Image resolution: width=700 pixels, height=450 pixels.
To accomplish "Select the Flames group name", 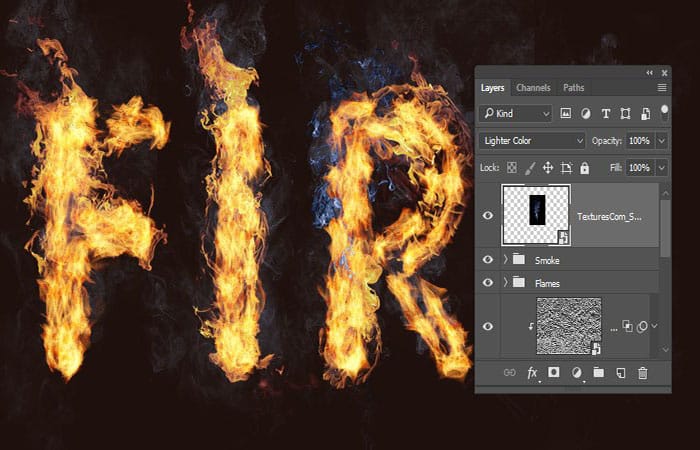I will click(547, 283).
